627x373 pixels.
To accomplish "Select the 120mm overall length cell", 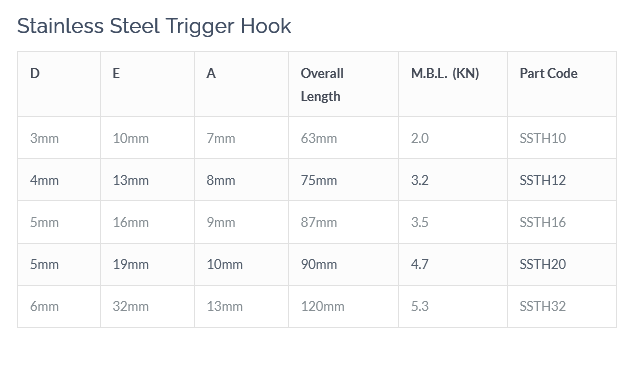I will click(x=343, y=307).
